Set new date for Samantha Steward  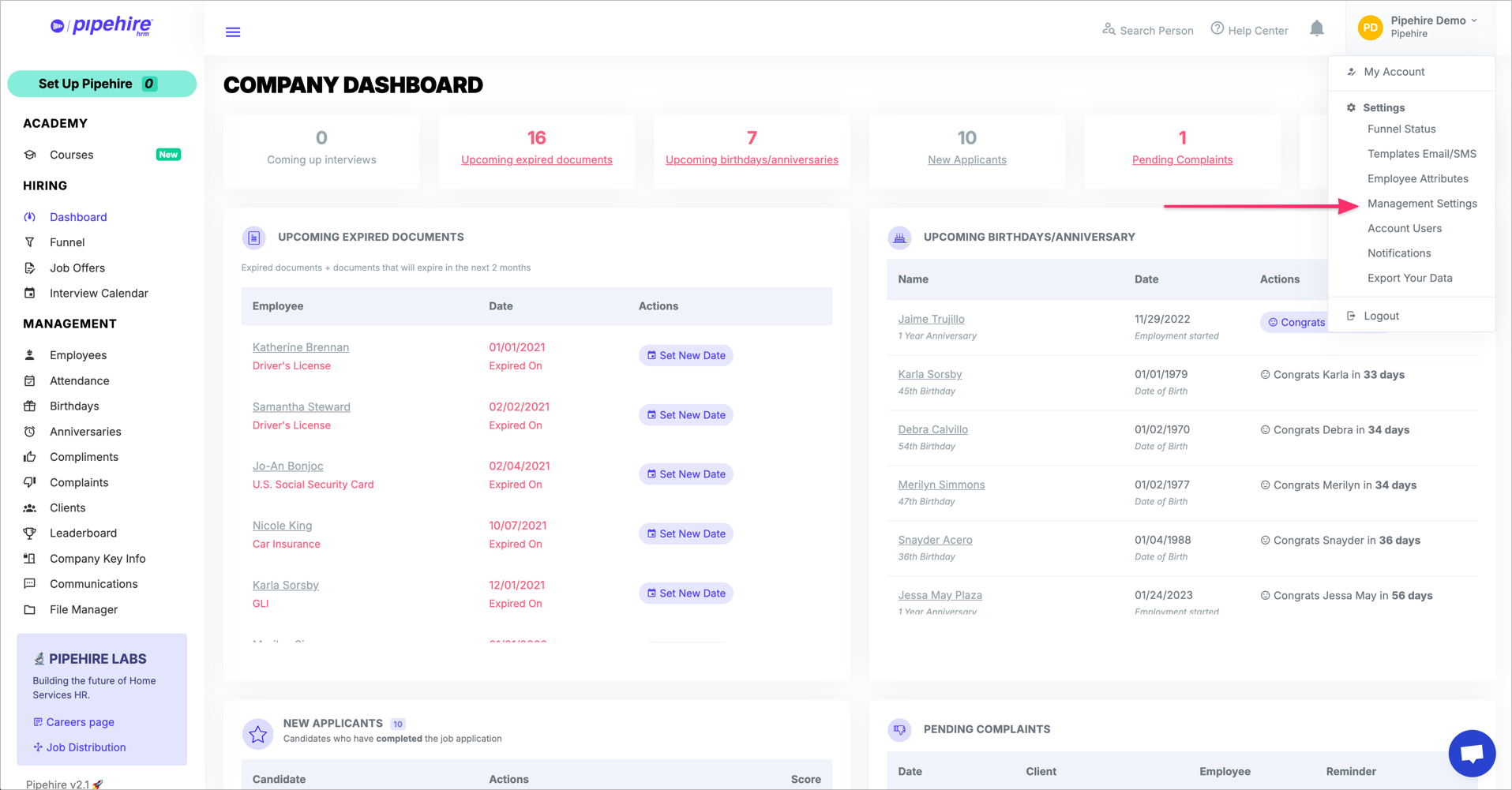pos(685,415)
